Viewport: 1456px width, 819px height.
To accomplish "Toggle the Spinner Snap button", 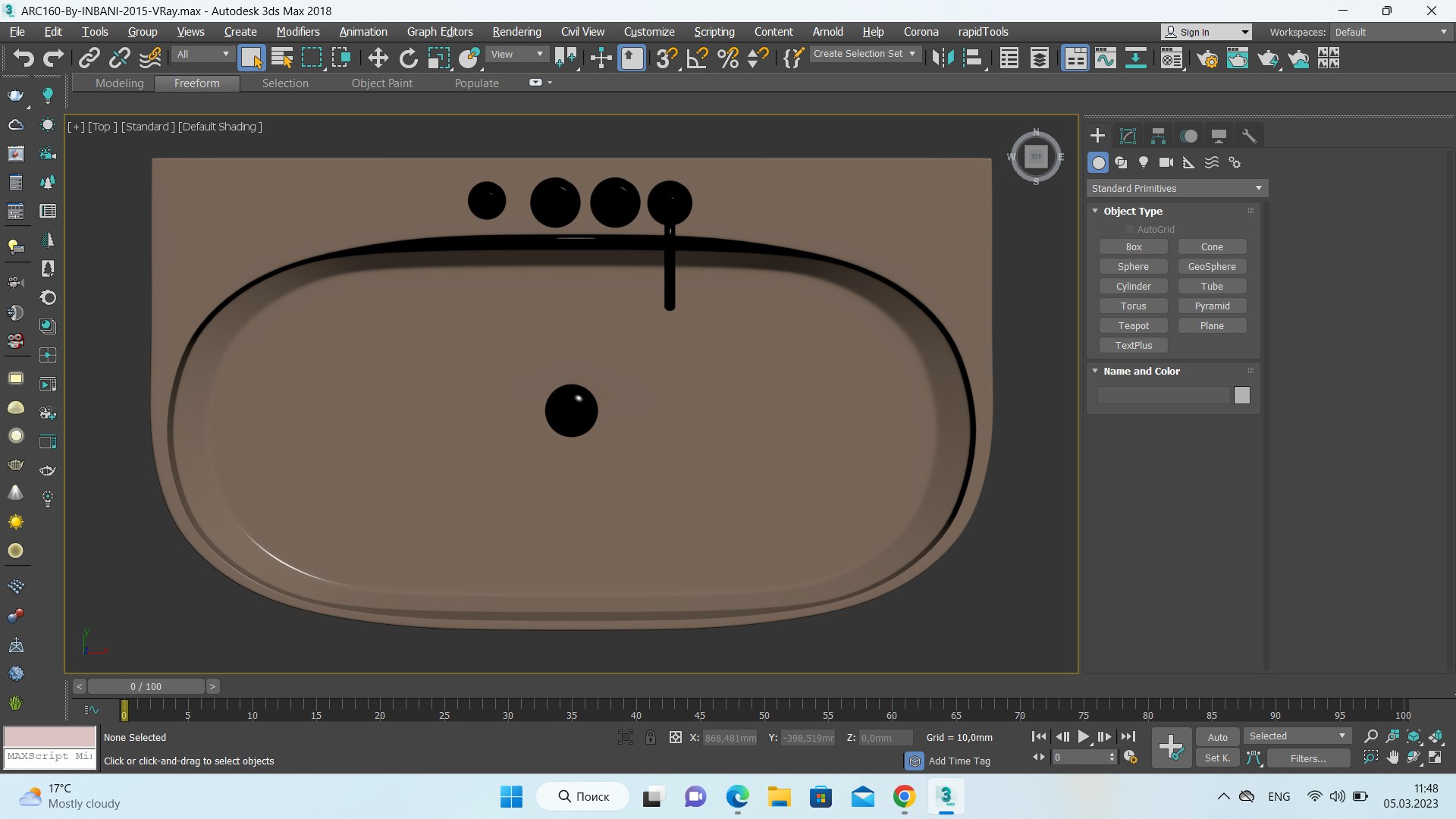I will pos(758,58).
